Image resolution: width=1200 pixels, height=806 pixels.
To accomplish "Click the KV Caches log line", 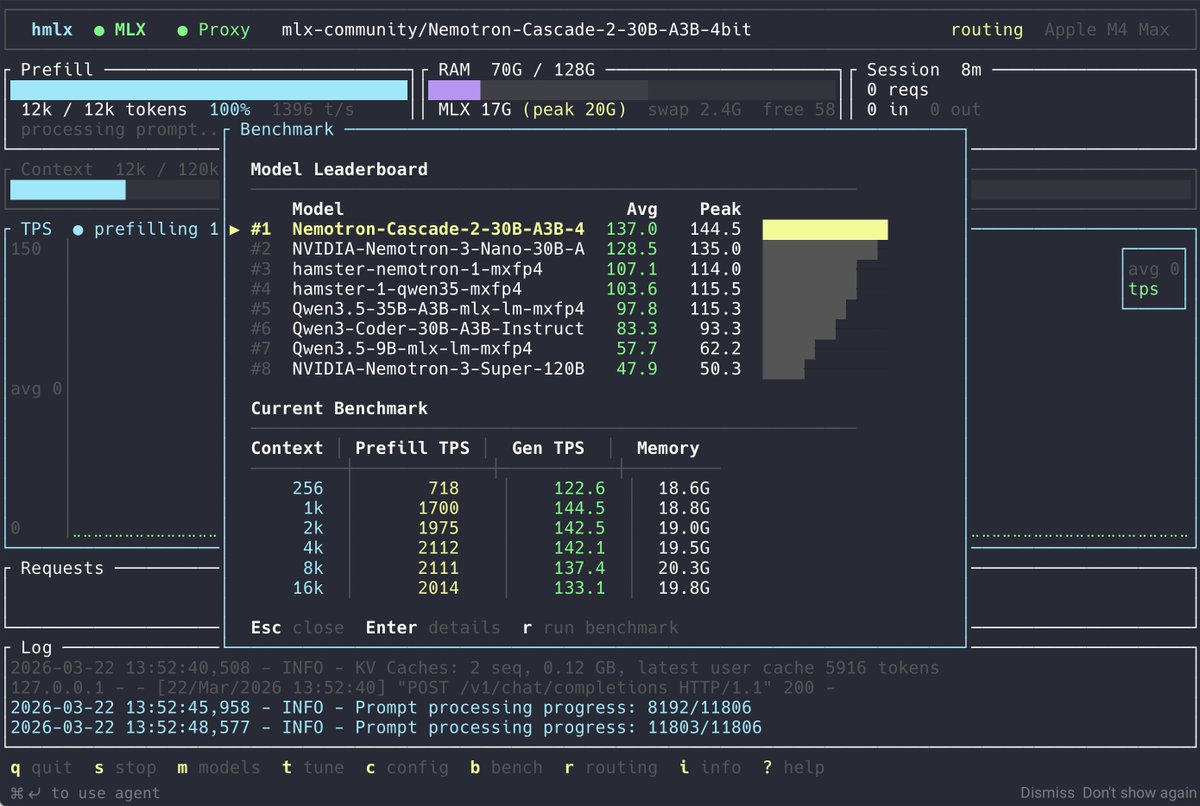I will coord(475,668).
